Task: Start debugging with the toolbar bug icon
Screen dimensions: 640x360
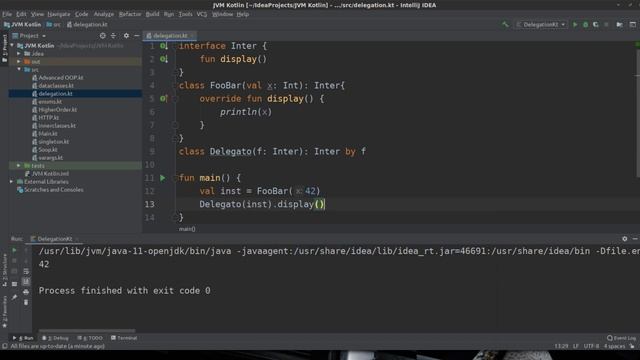Action: coord(585,24)
